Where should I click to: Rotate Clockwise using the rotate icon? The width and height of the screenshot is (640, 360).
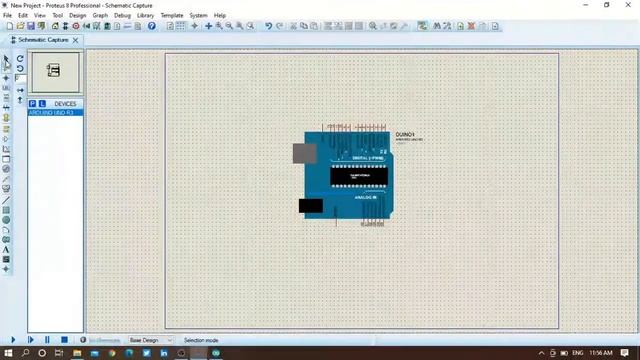tap(20, 59)
